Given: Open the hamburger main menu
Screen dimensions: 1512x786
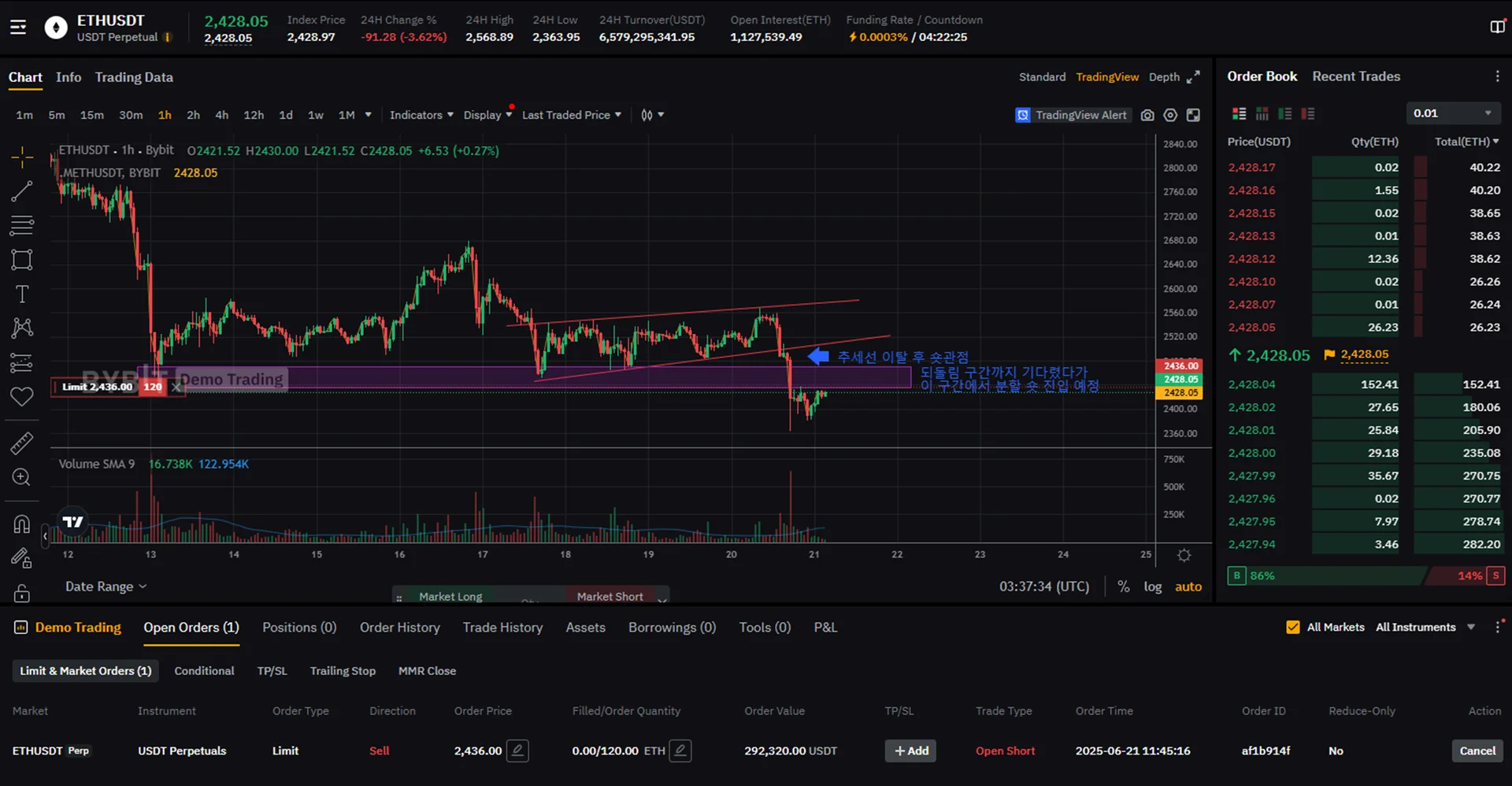Looking at the screenshot, I should tap(18, 28).
